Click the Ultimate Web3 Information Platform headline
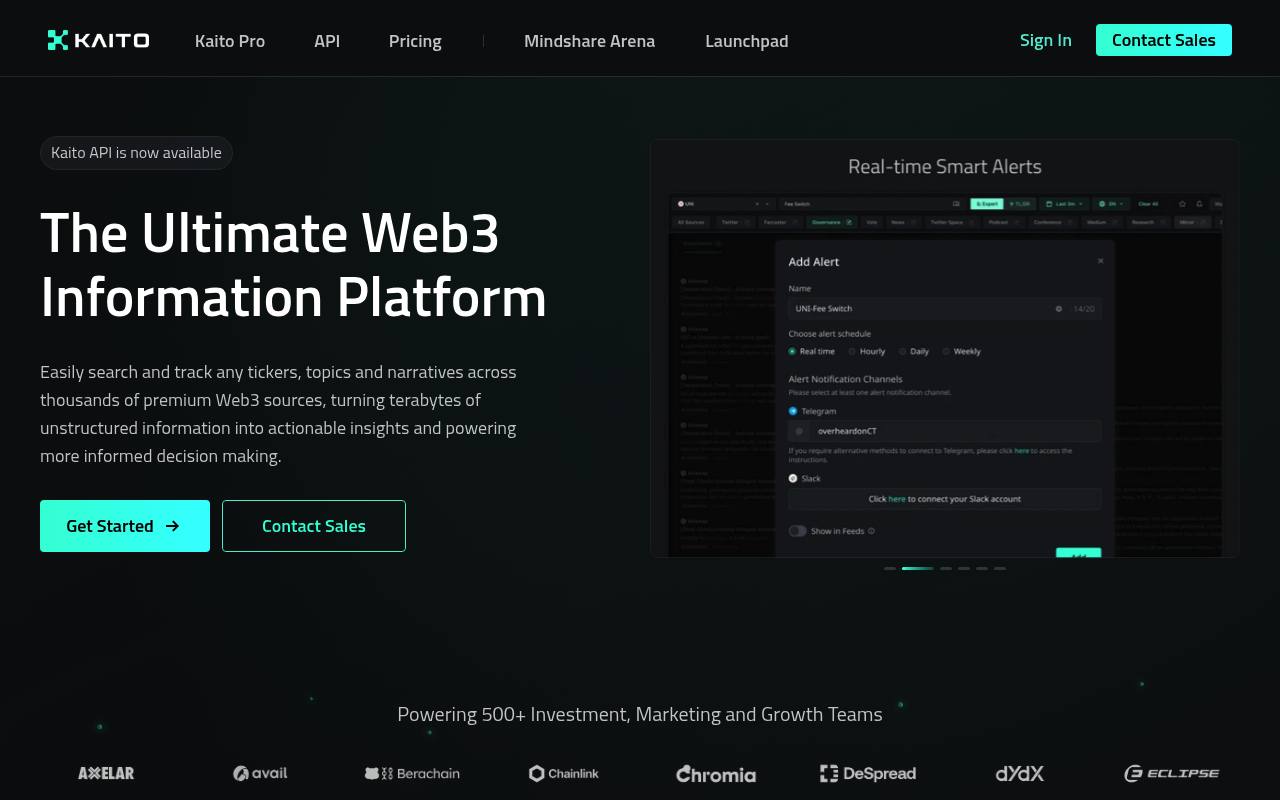Image resolution: width=1280 pixels, height=800 pixels. click(293, 265)
